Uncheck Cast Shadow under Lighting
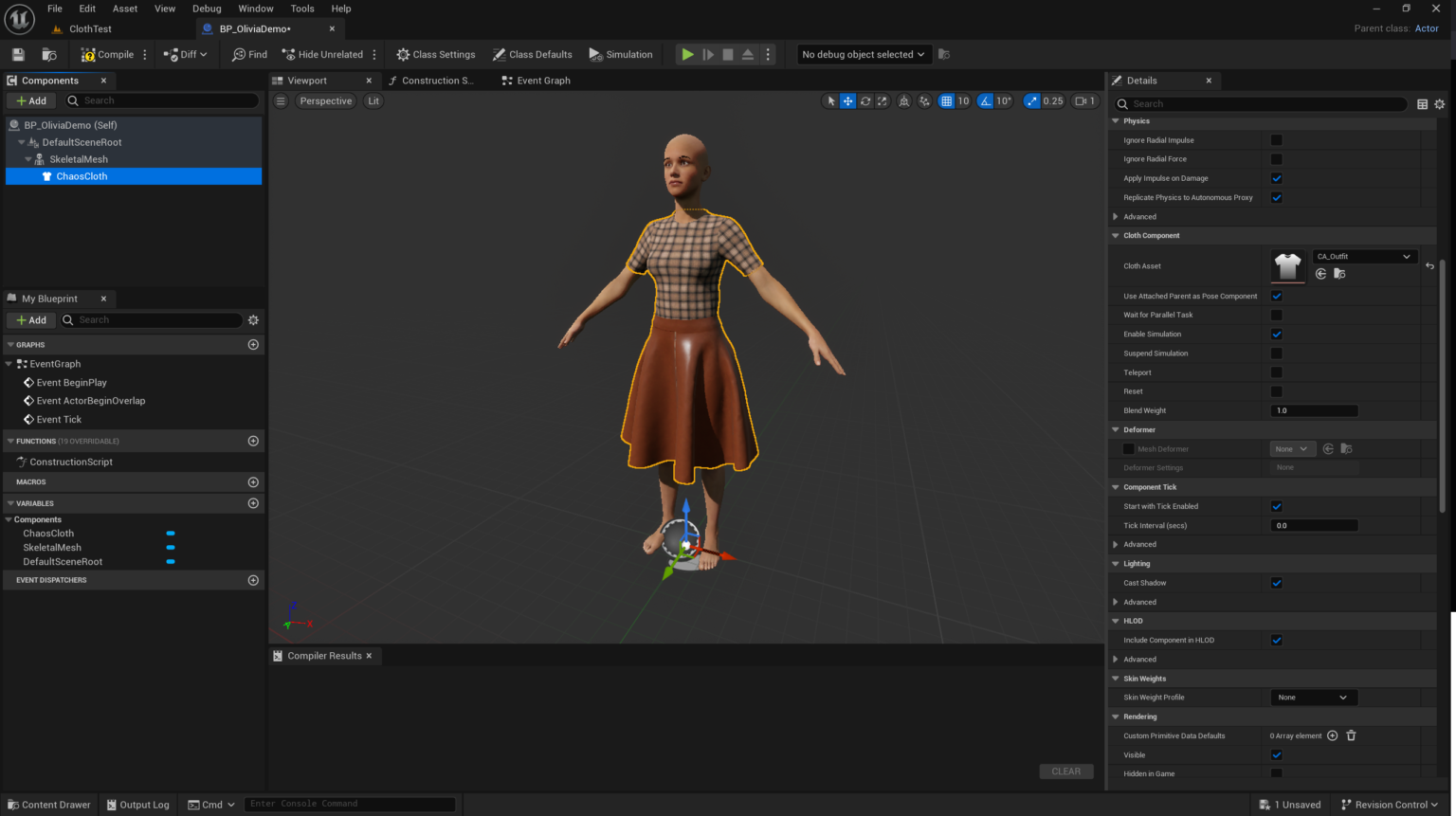The image size is (1456, 816). (x=1276, y=583)
